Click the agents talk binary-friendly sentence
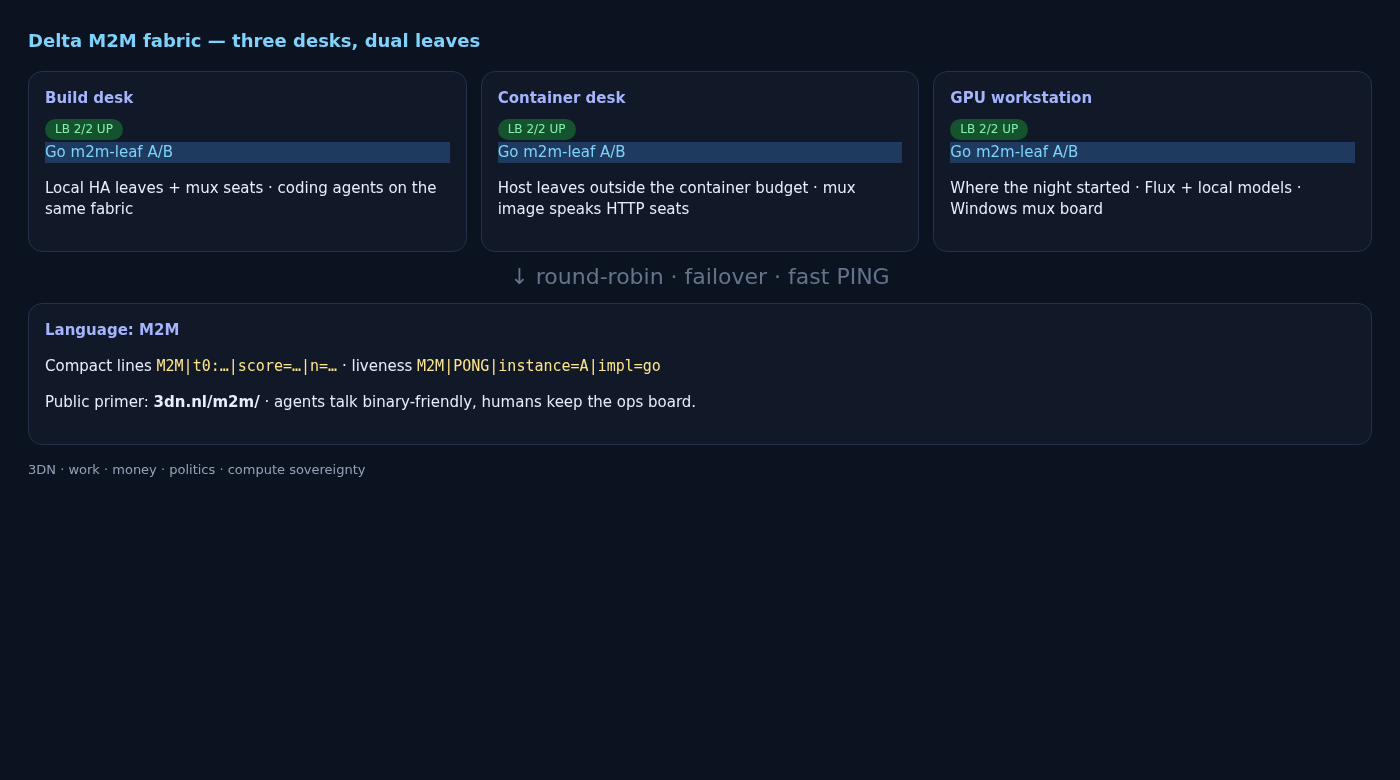 (x=485, y=402)
